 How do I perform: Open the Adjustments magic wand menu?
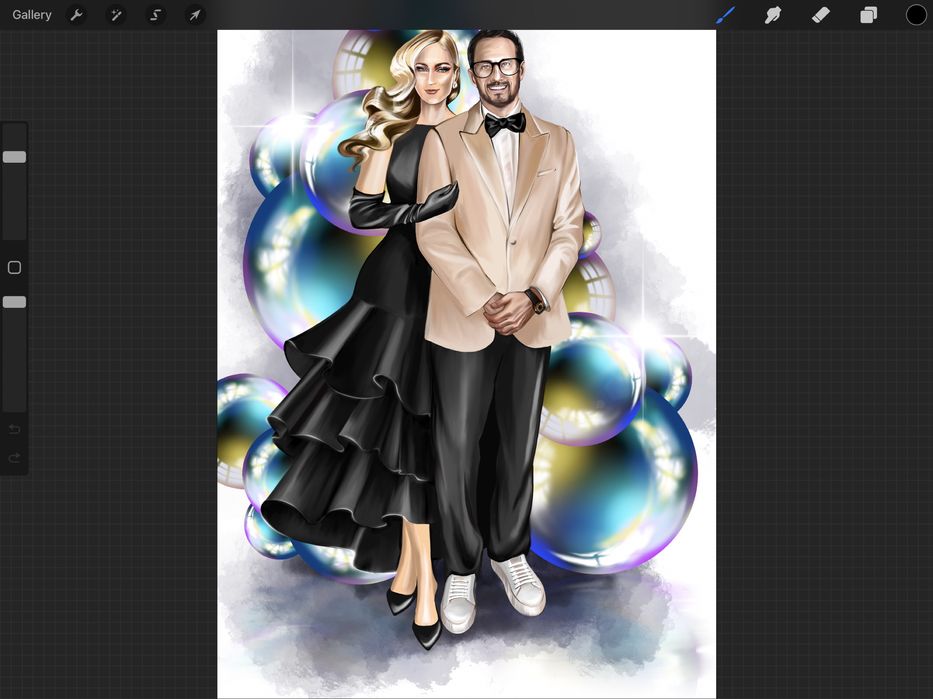[116, 15]
